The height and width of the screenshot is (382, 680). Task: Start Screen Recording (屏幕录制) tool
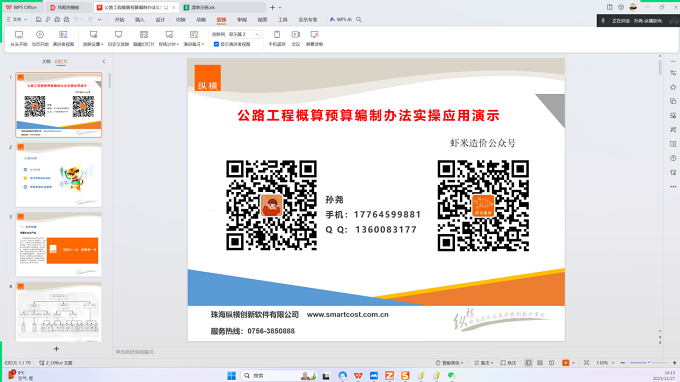(x=314, y=38)
